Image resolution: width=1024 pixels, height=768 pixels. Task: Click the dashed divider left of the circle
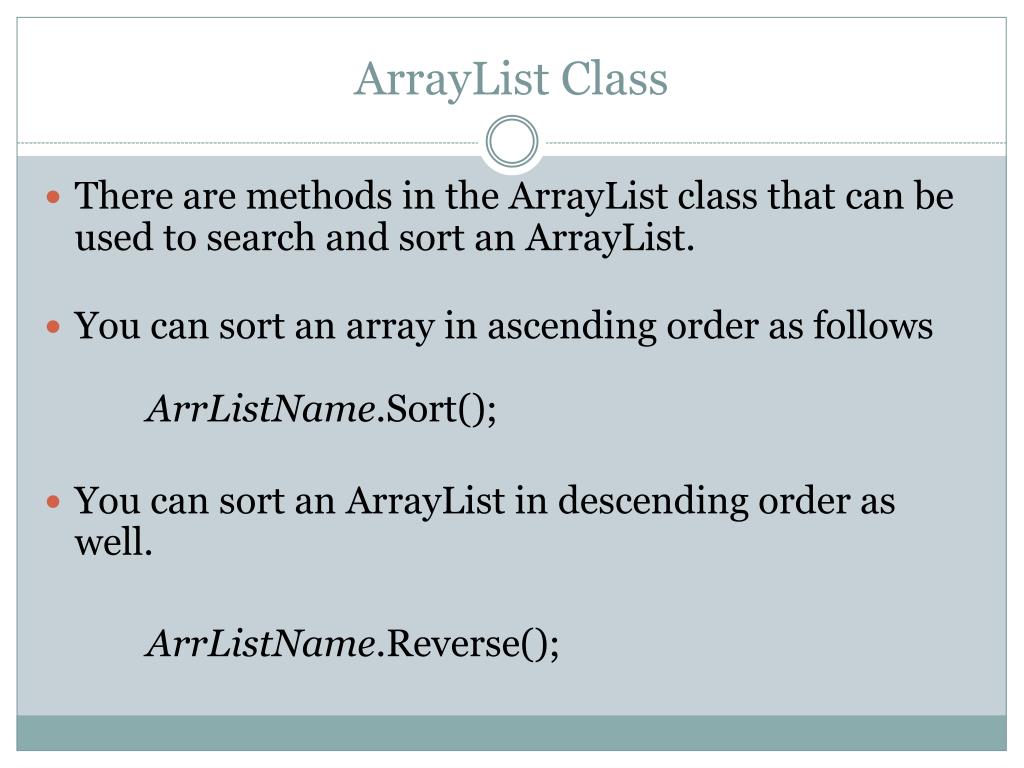(x=251, y=142)
